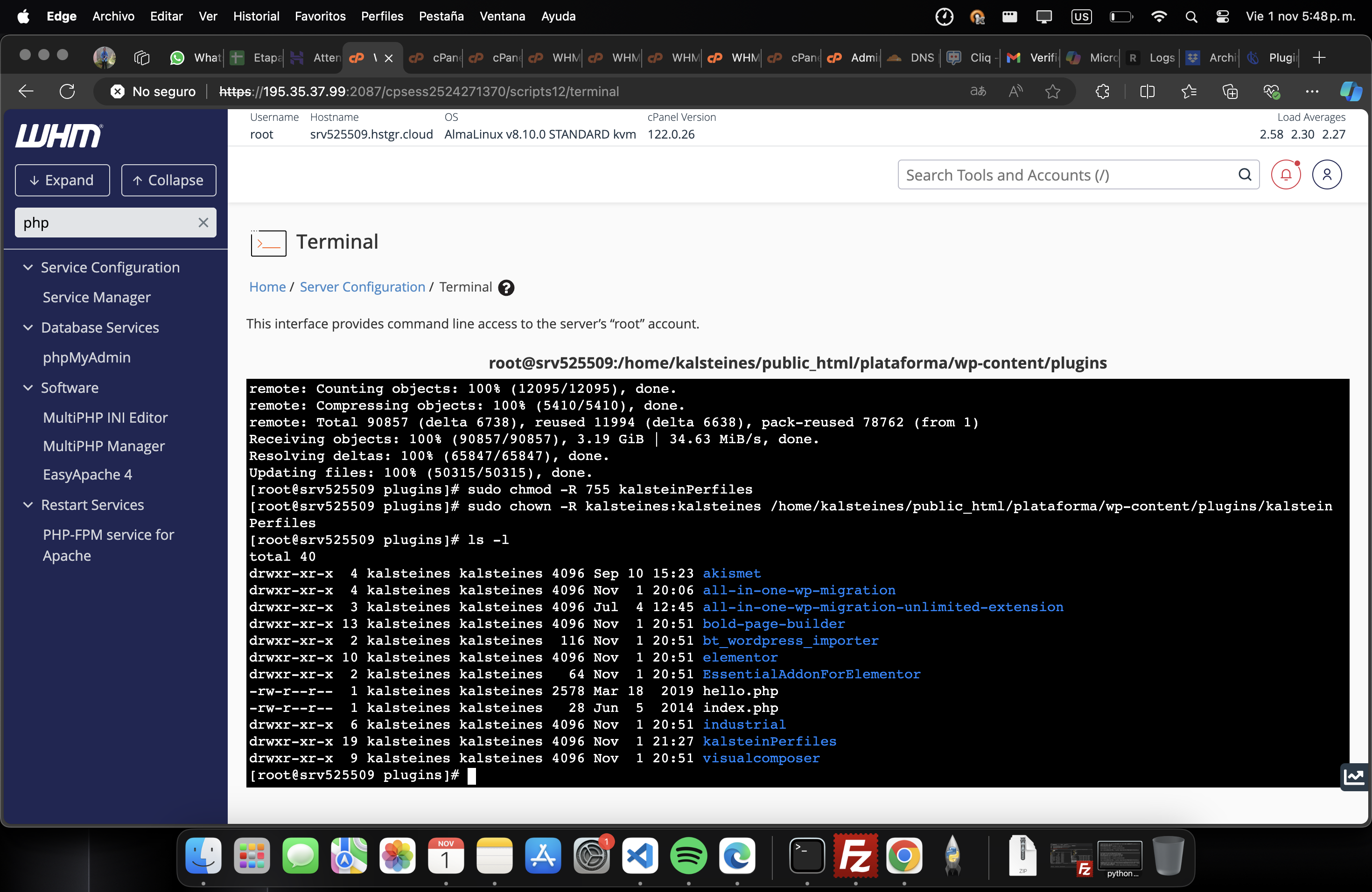Go to Server Configuration breadcrumb

pyautogui.click(x=363, y=287)
